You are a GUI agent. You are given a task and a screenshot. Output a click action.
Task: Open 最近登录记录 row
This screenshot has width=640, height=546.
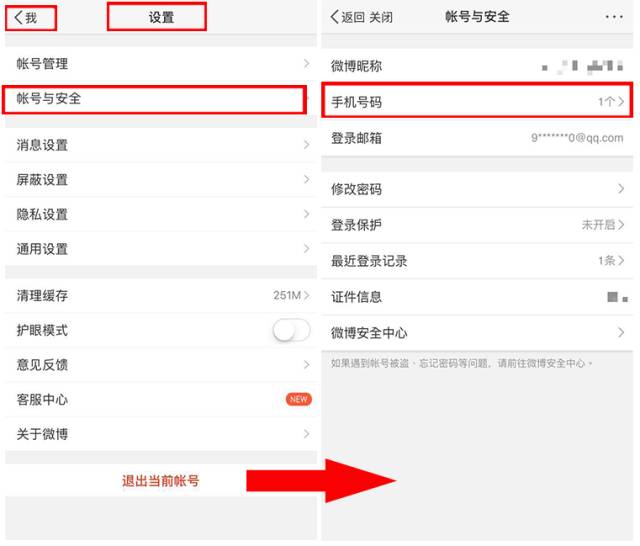click(x=477, y=261)
